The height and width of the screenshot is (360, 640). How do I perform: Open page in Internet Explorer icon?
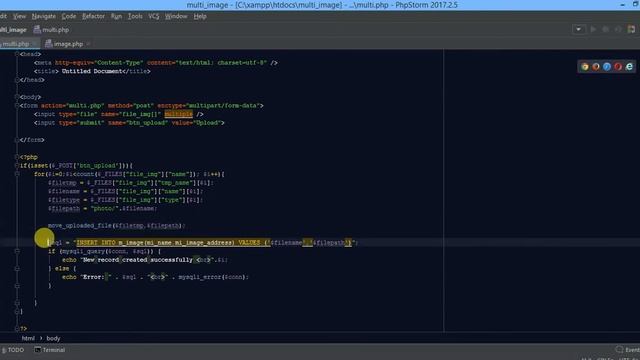point(629,67)
